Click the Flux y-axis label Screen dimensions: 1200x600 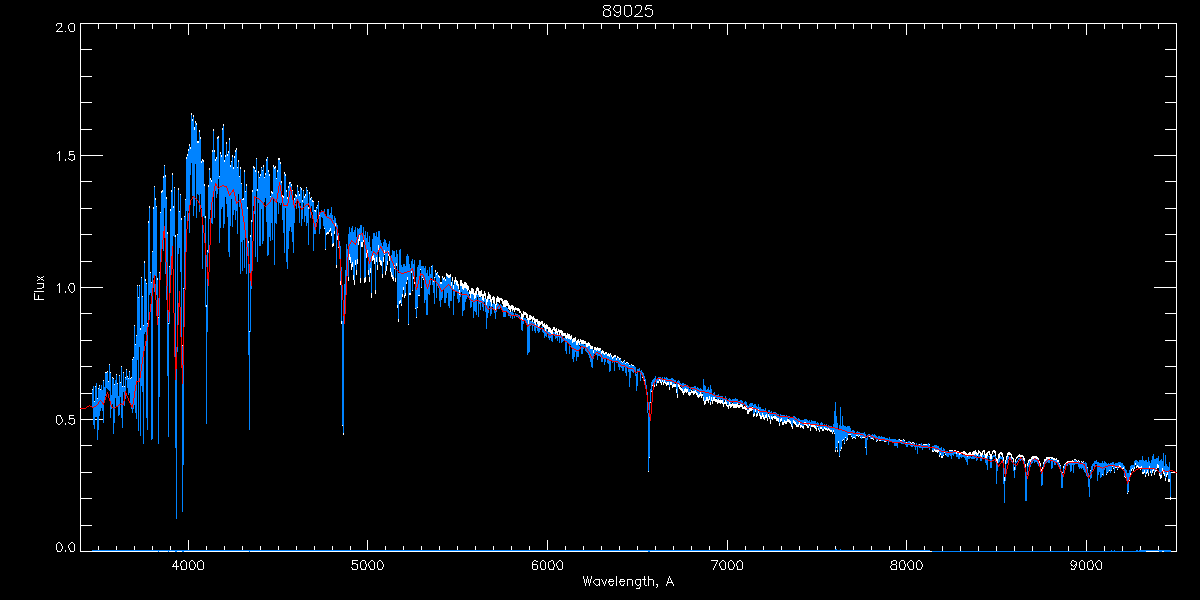(x=39, y=288)
